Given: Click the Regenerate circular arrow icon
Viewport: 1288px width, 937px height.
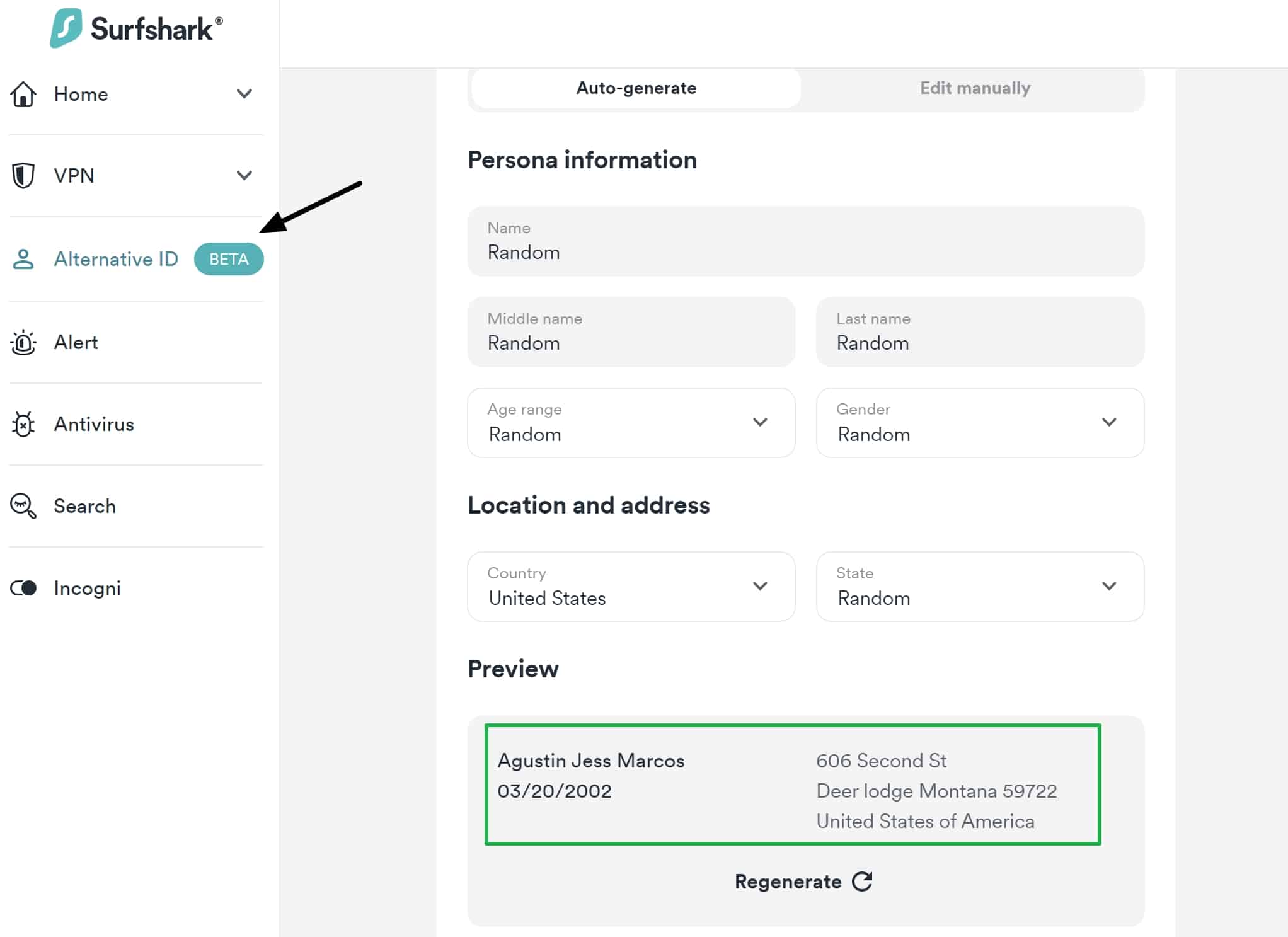Looking at the screenshot, I should 862,881.
